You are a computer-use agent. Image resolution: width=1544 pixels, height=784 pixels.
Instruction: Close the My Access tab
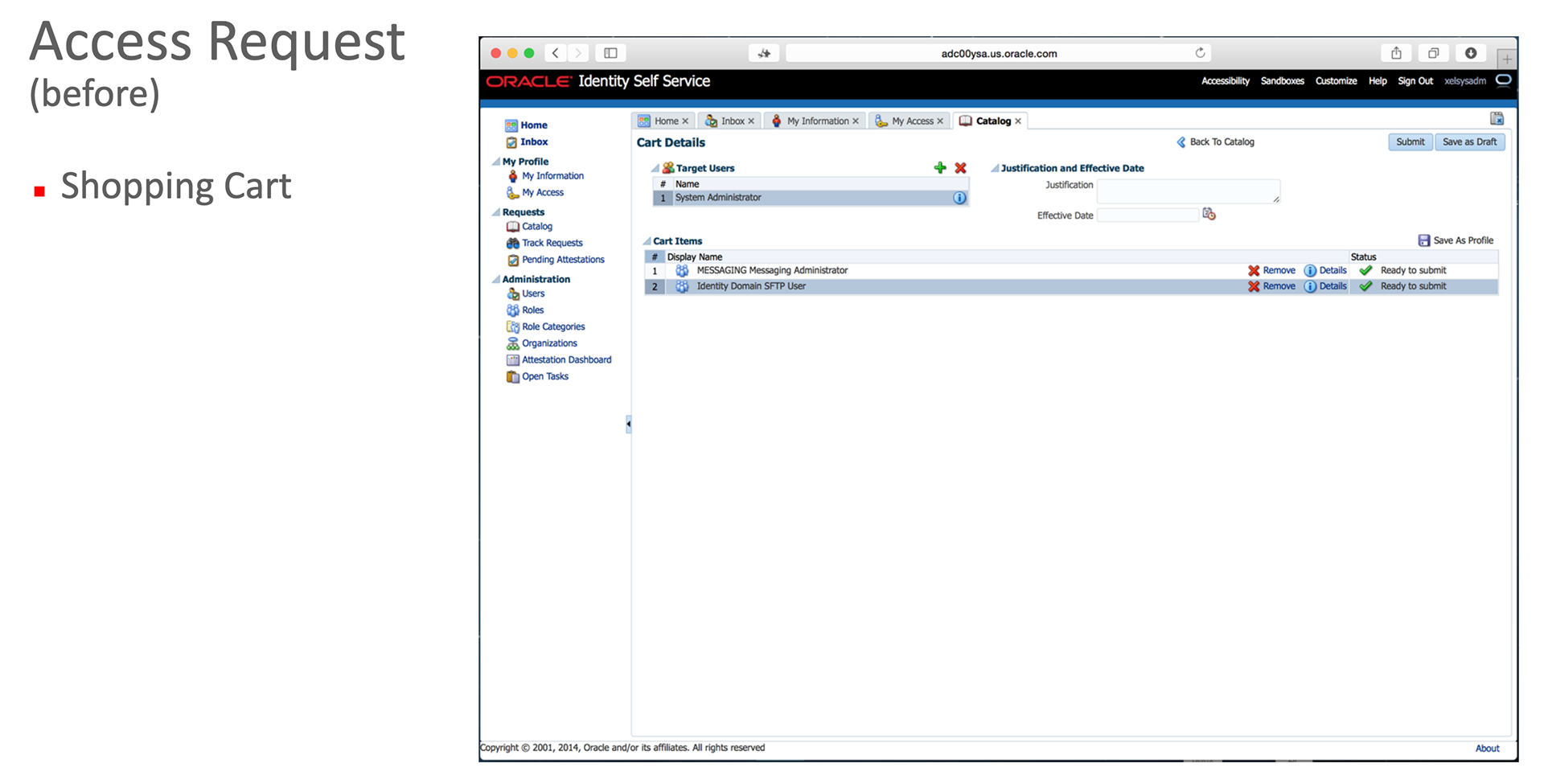click(x=940, y=121)
